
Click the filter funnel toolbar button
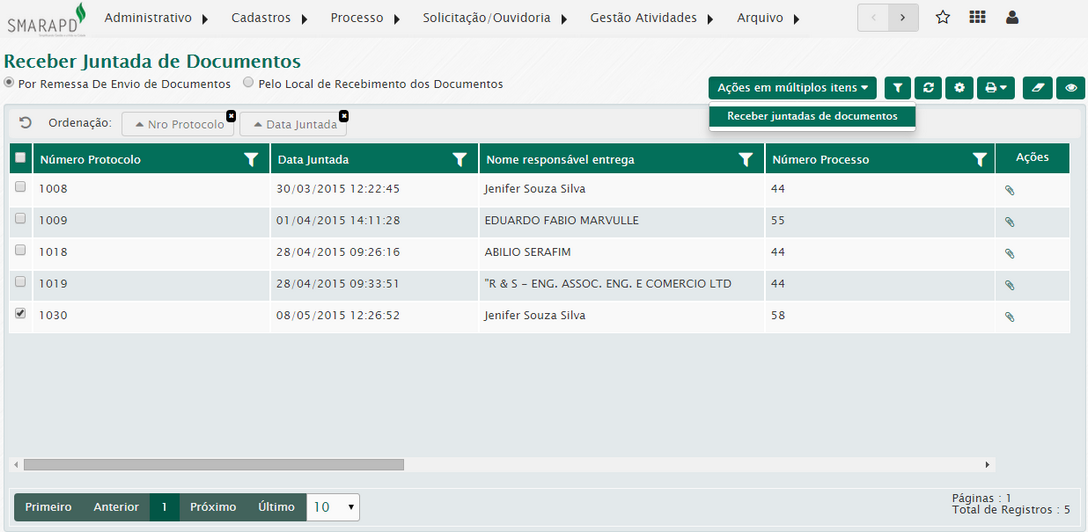[x=898, y=88]
